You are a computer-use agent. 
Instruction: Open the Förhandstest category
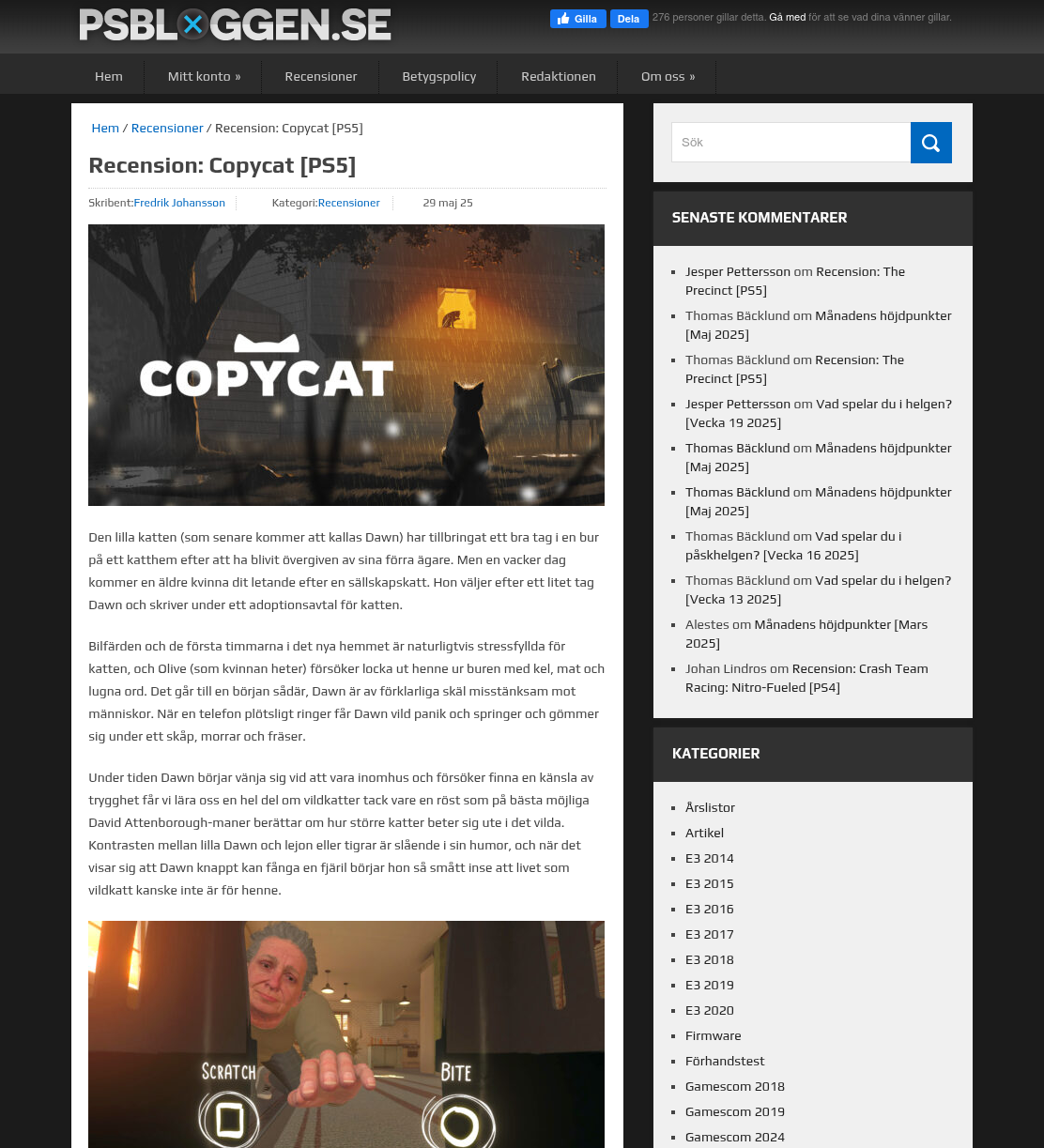[x=725, y=1062]
